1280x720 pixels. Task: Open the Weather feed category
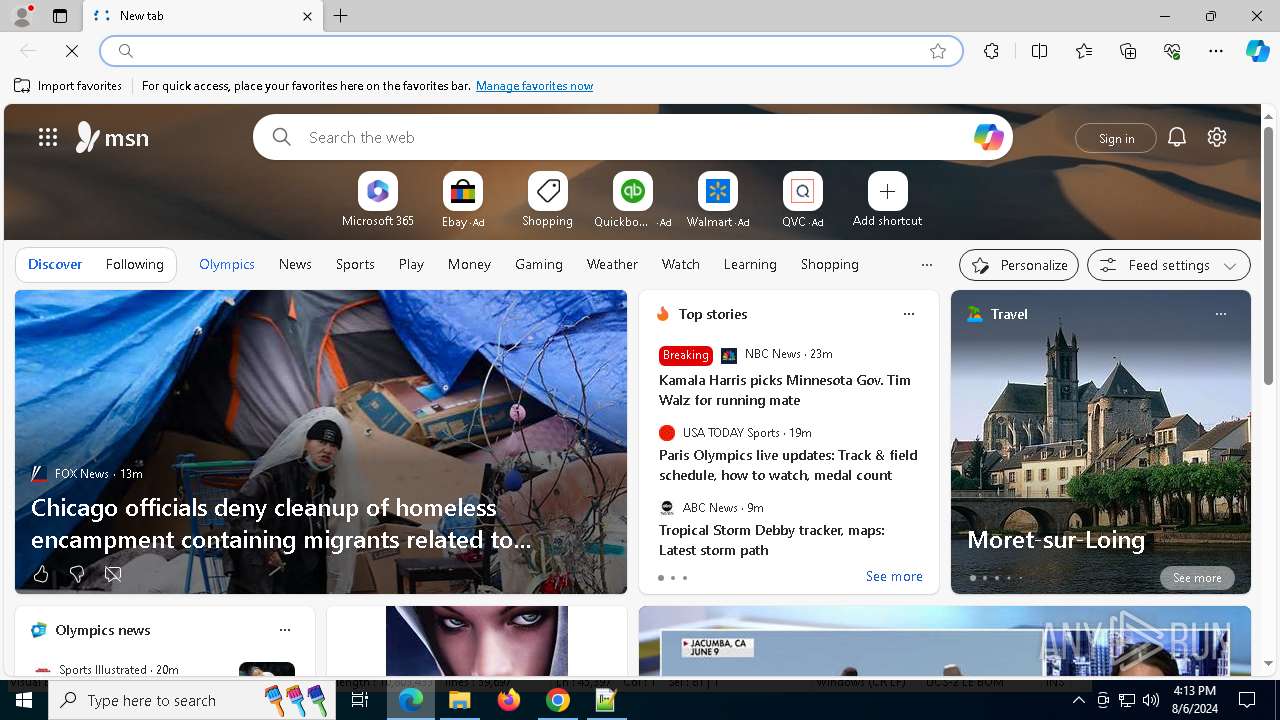(x=612, y=264)
